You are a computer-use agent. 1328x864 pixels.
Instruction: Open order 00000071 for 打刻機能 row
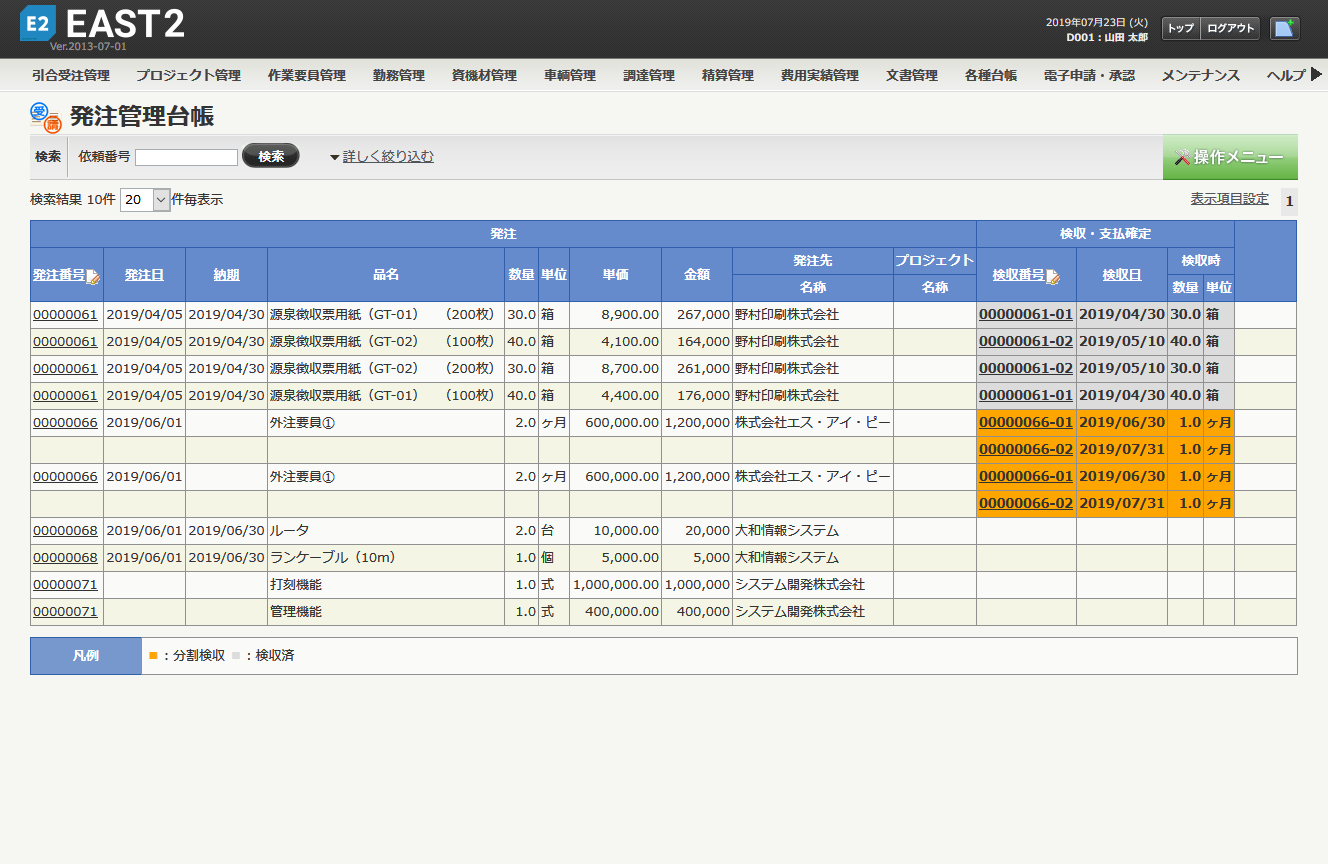click(x=66, y=584)
